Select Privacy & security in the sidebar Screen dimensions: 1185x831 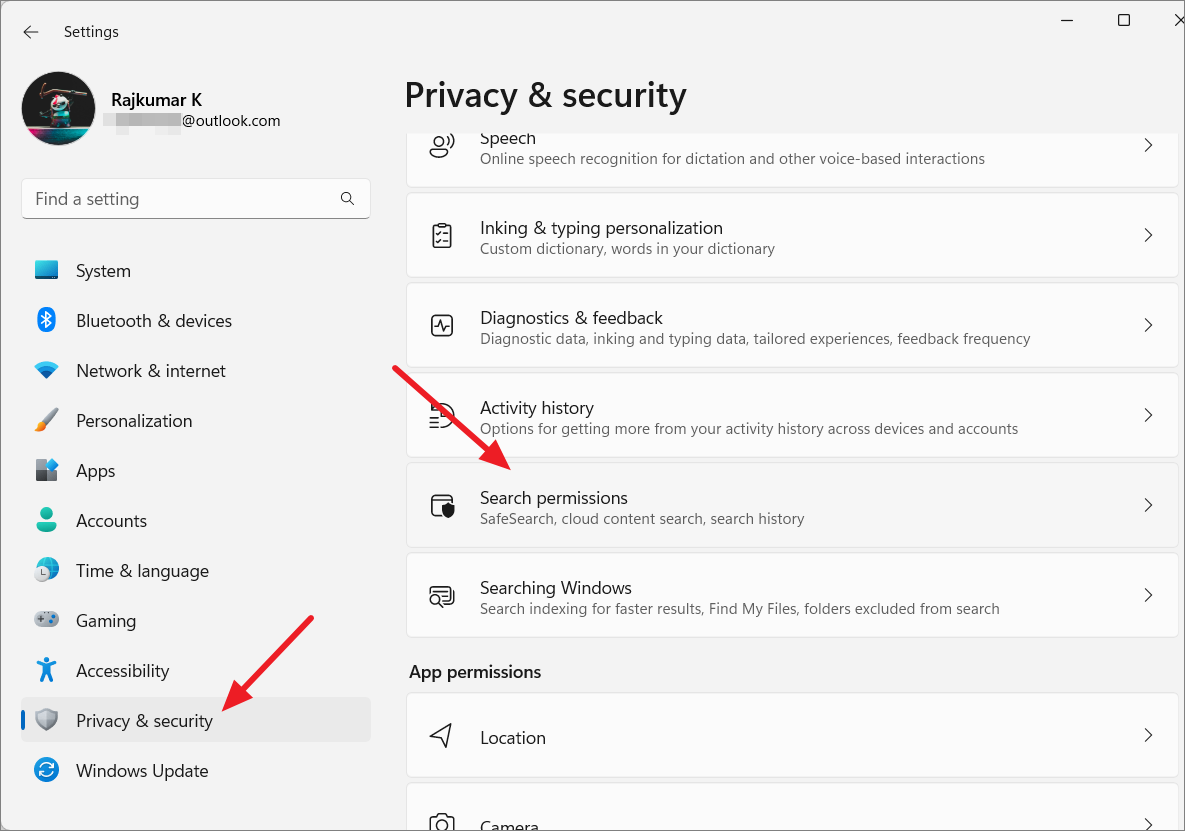click(145, 720)
